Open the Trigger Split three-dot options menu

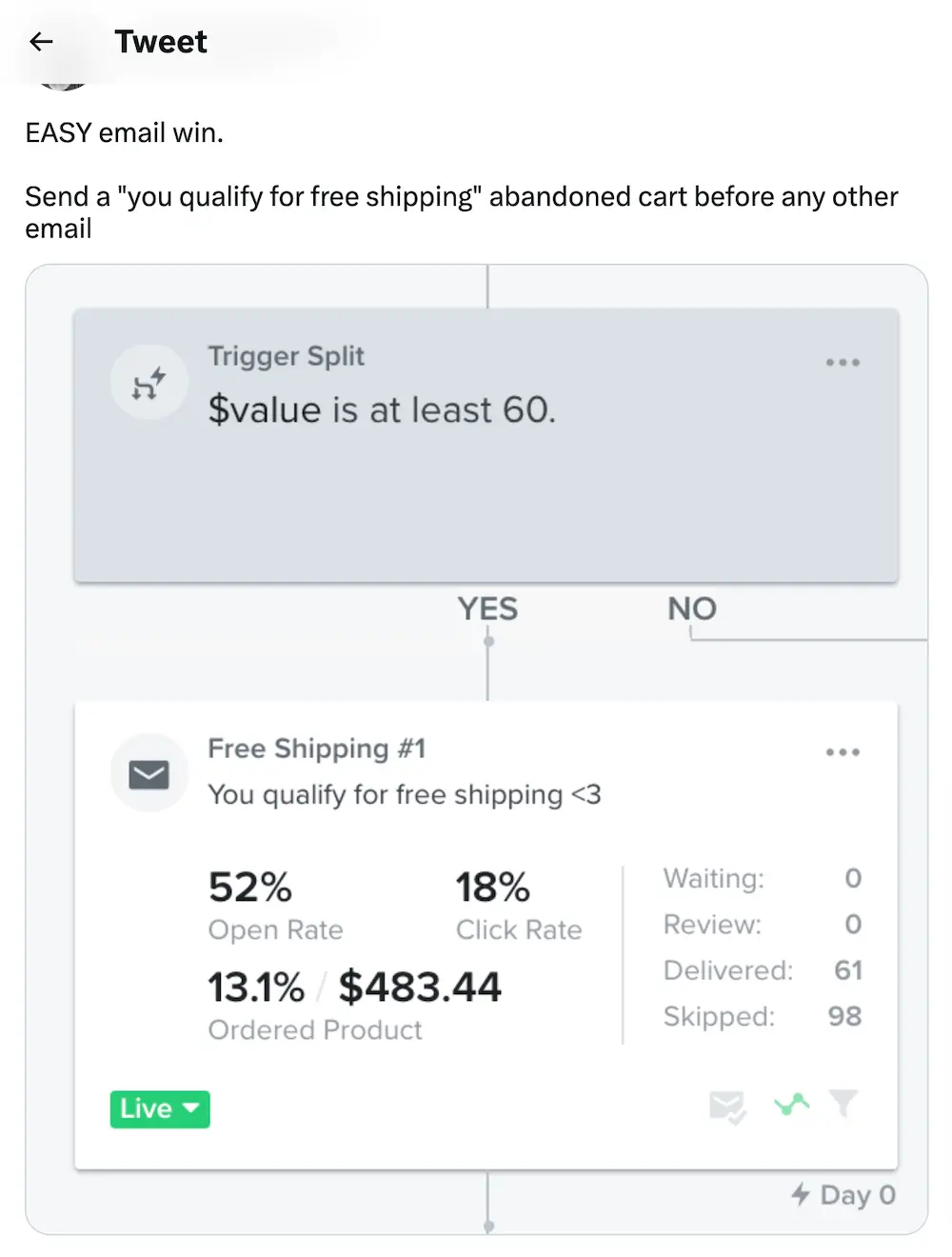[843, 363]
